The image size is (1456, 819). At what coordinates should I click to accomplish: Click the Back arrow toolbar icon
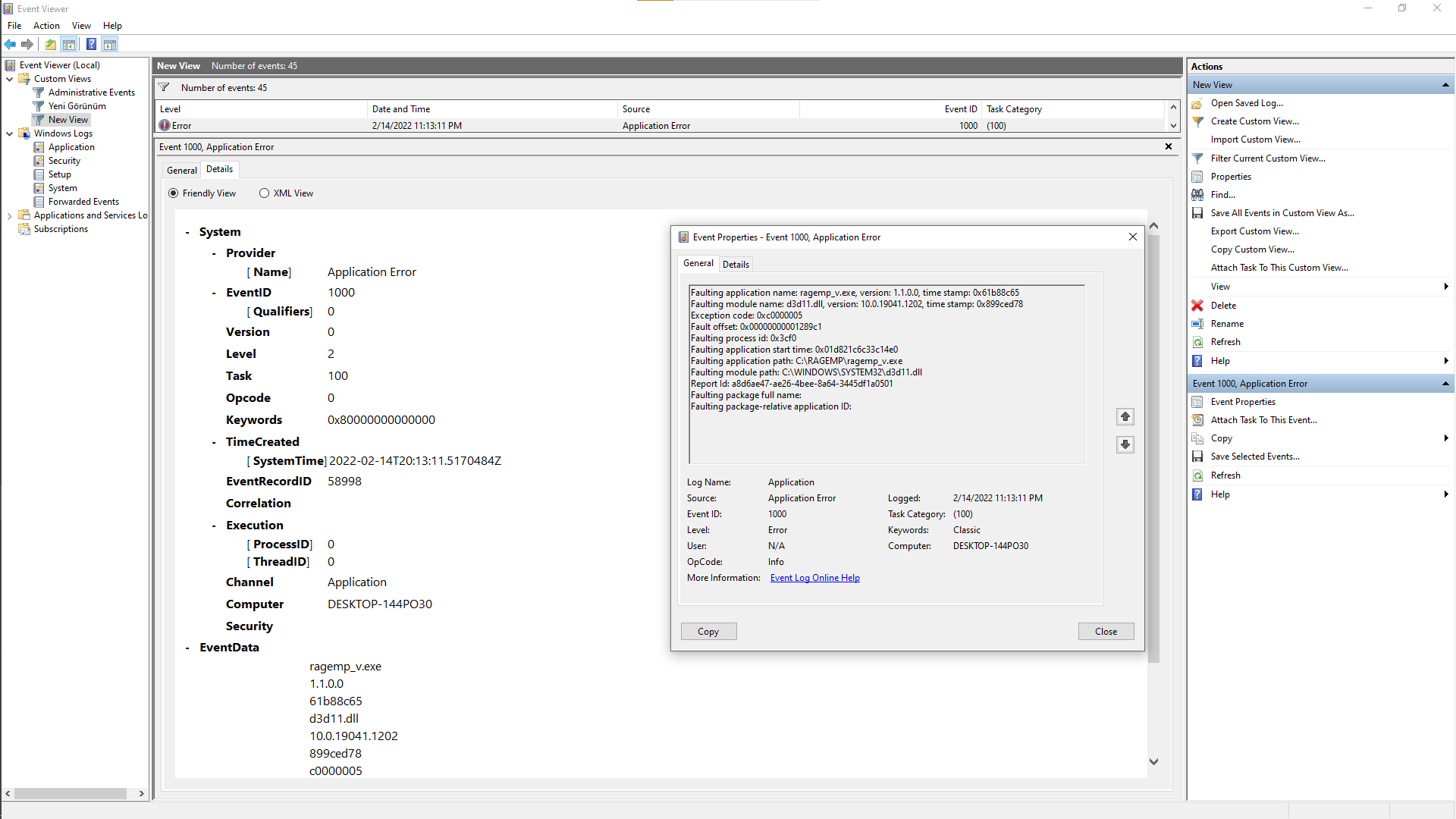tap(10, 44)
